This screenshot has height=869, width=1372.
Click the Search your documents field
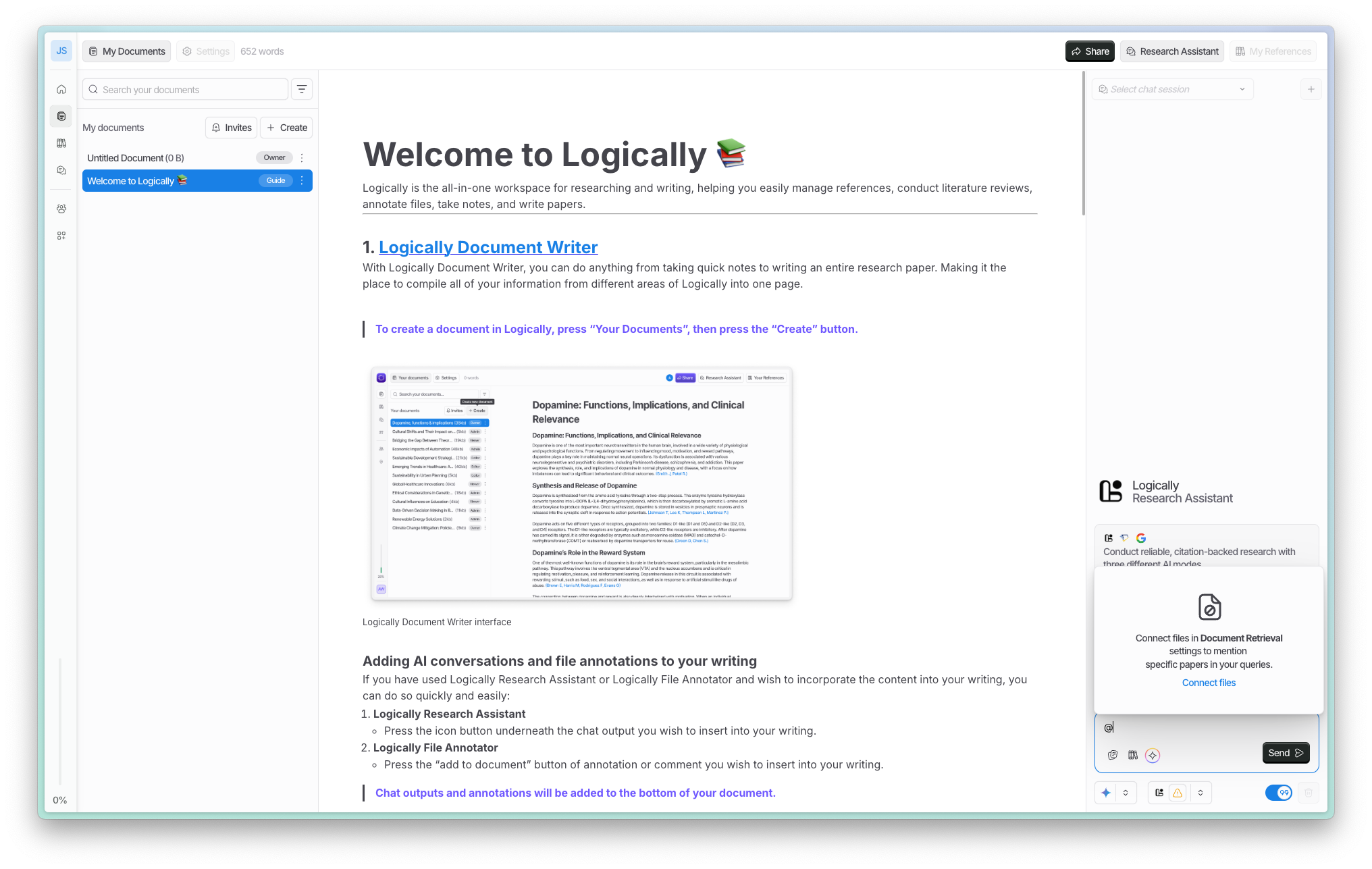[x=186, y=89]
